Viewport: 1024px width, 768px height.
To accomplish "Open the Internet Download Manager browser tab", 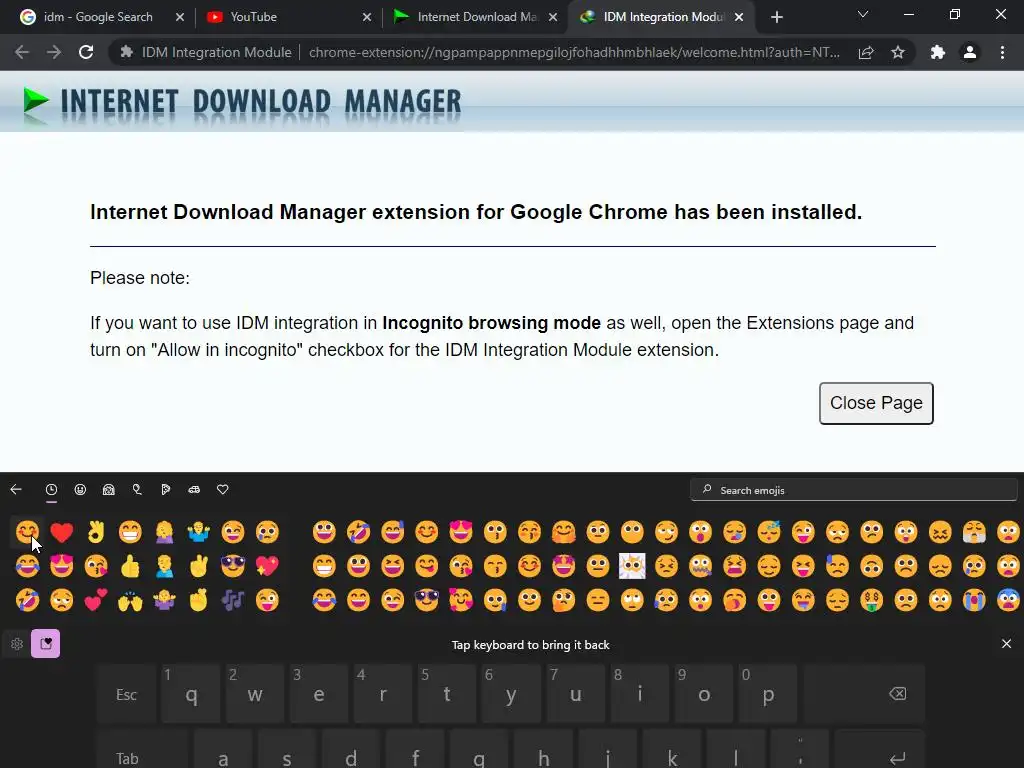I will (477, 17).
